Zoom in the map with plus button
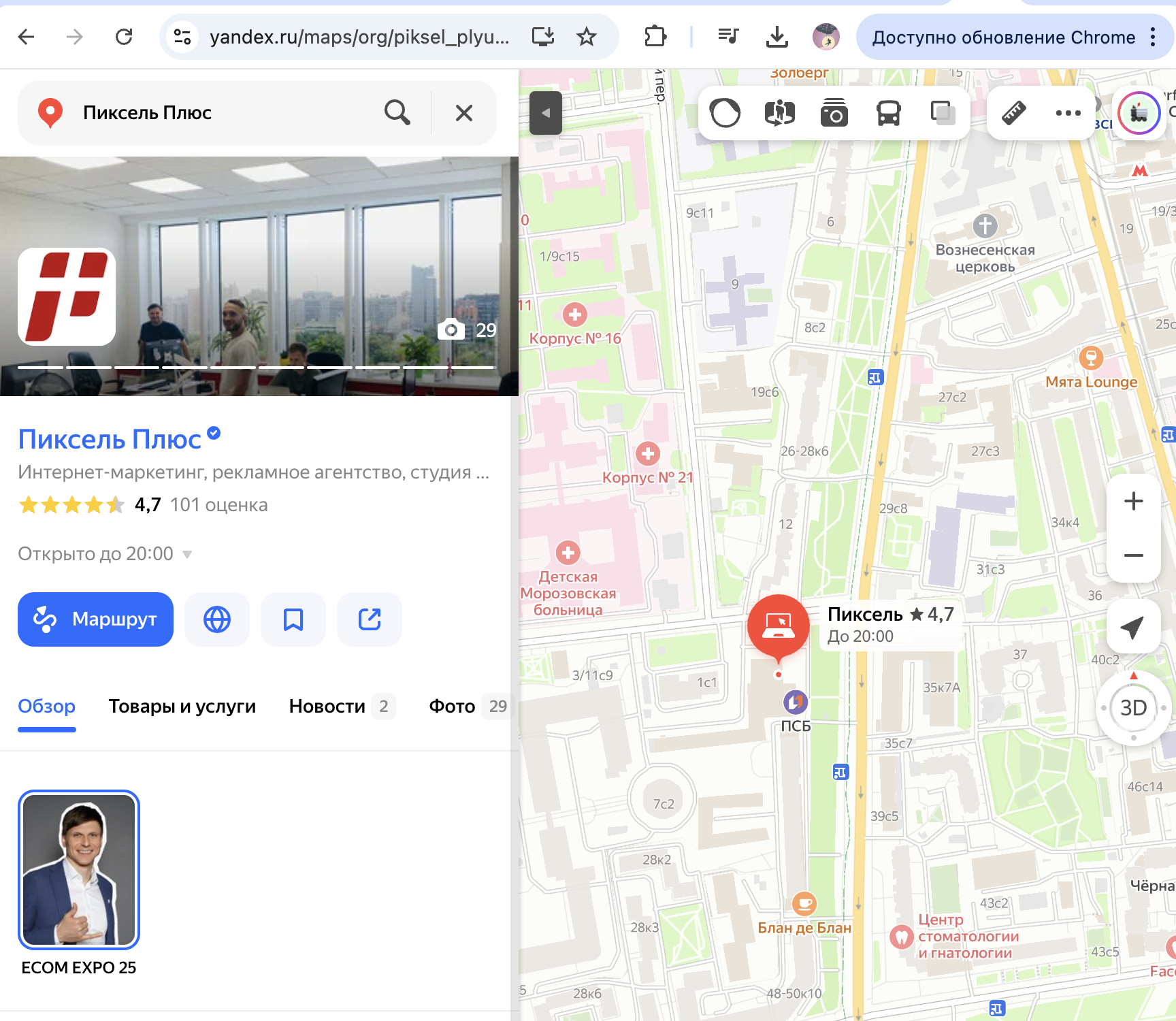 click(x=1134, y=501)
